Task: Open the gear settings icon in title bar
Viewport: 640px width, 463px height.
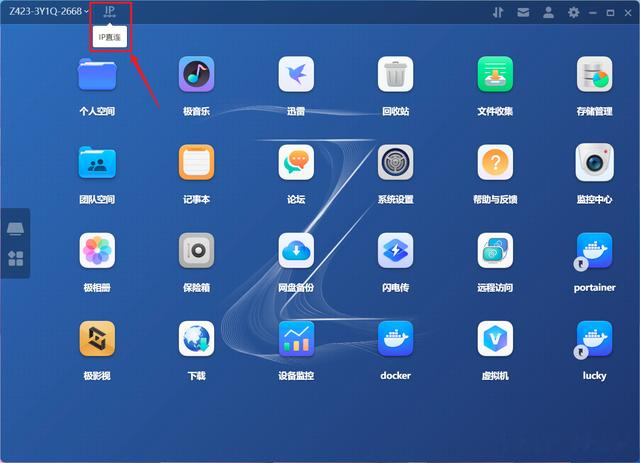Action: [x=573, y=13]
